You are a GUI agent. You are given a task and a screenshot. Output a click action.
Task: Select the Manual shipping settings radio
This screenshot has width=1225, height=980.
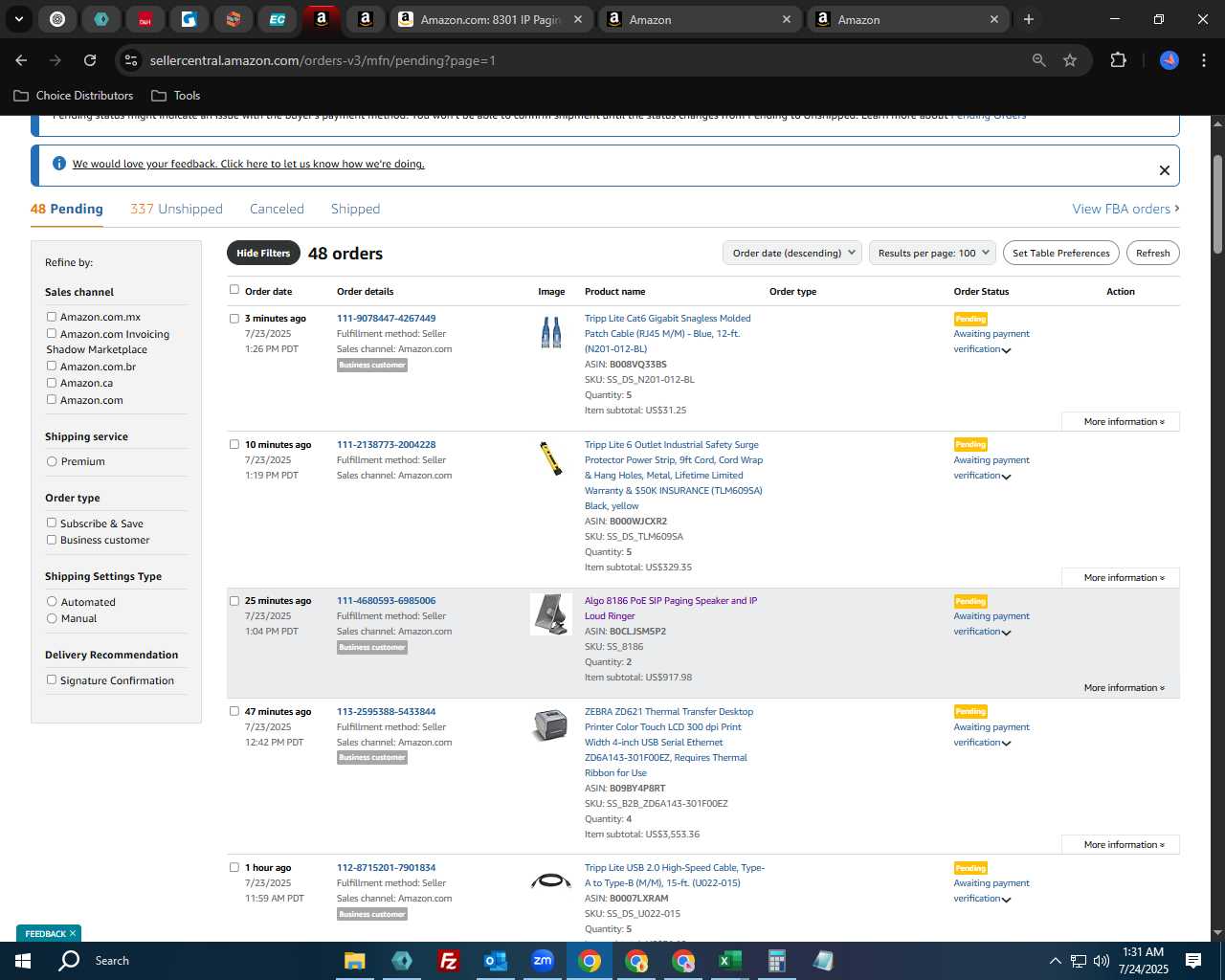click(52, 618)
